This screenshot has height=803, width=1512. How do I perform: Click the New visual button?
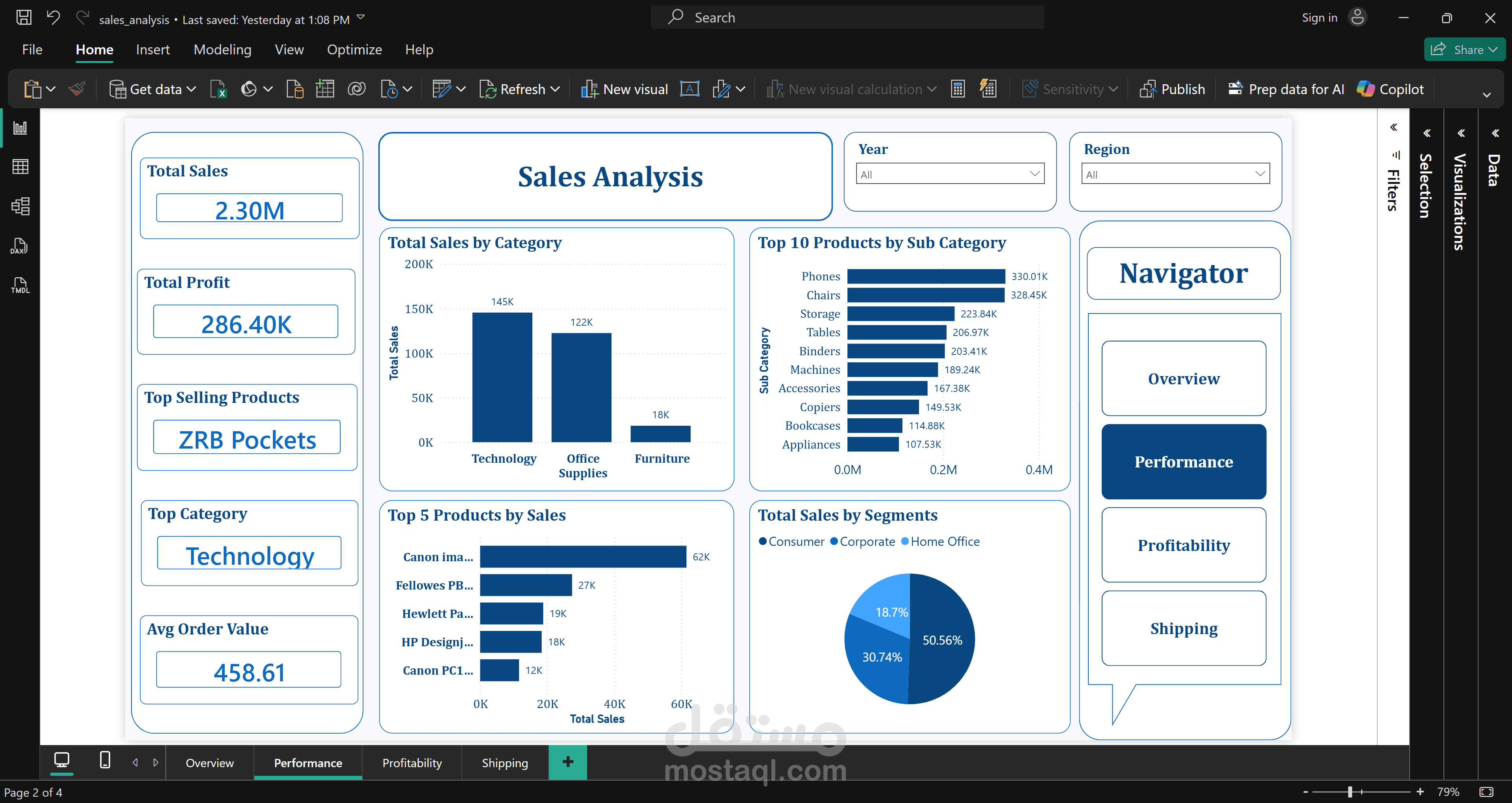[624, 89]
